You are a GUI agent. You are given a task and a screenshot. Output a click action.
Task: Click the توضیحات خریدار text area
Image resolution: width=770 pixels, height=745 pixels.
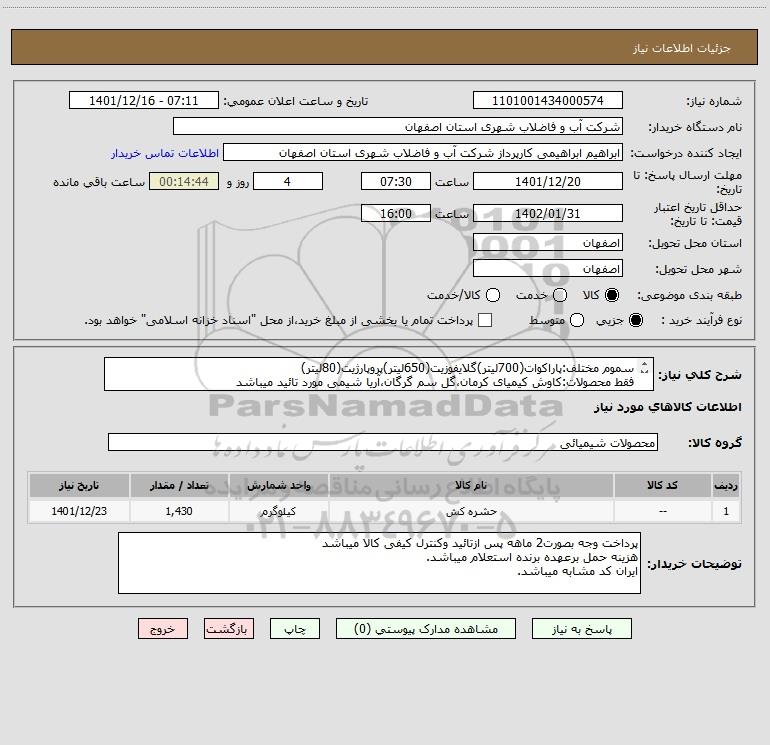coord(379,563)
